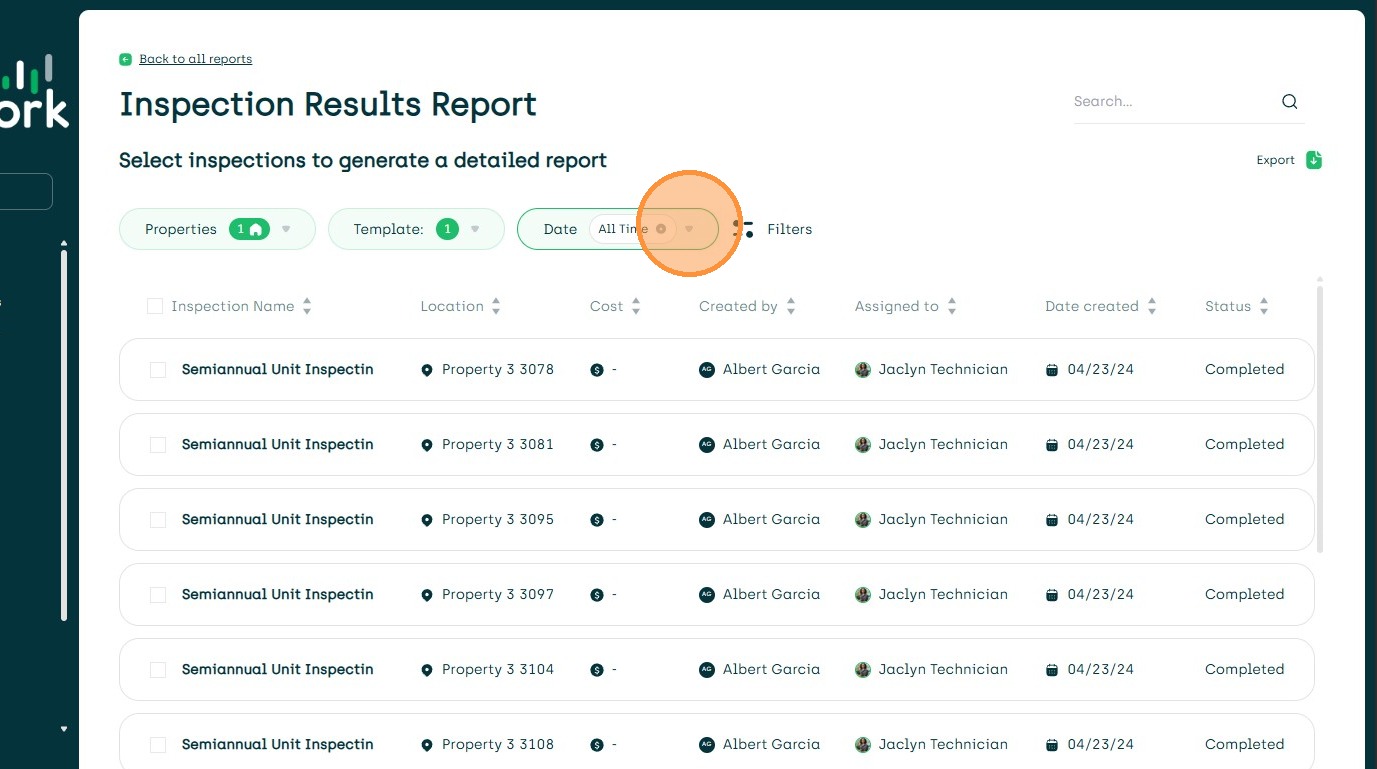Open the Semiannual Unit Inspection for Property 3 3108
Viewport: 1377px width, 769px height.
tap(277, 744)
